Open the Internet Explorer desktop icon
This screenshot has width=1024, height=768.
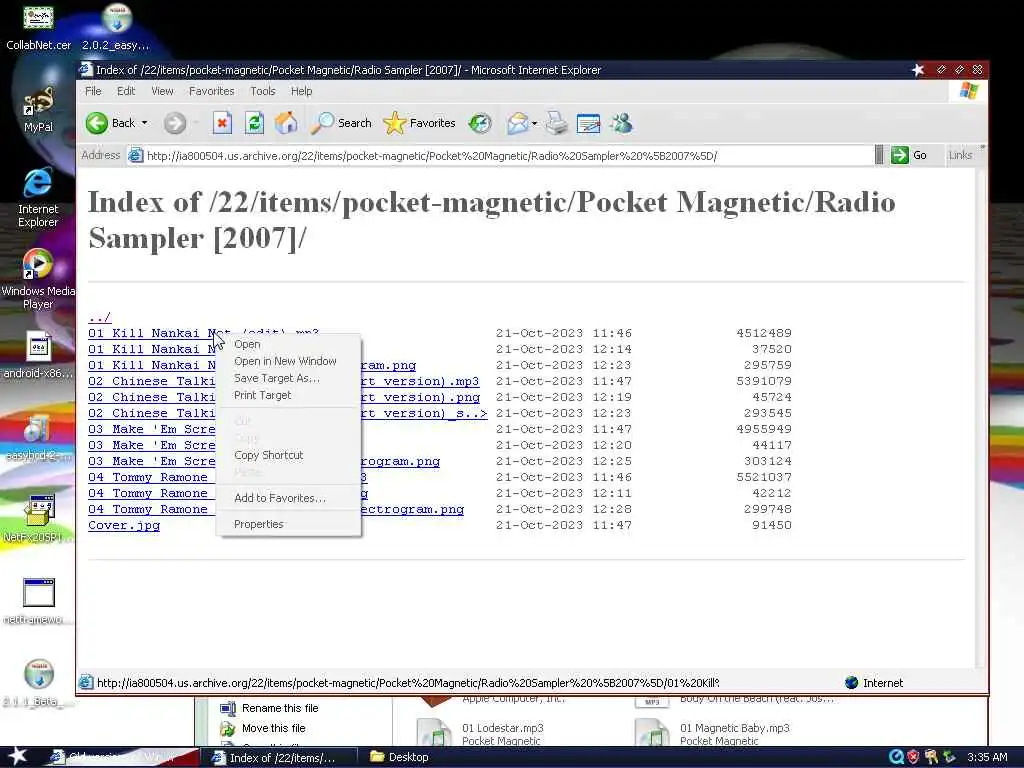point(38,197)
